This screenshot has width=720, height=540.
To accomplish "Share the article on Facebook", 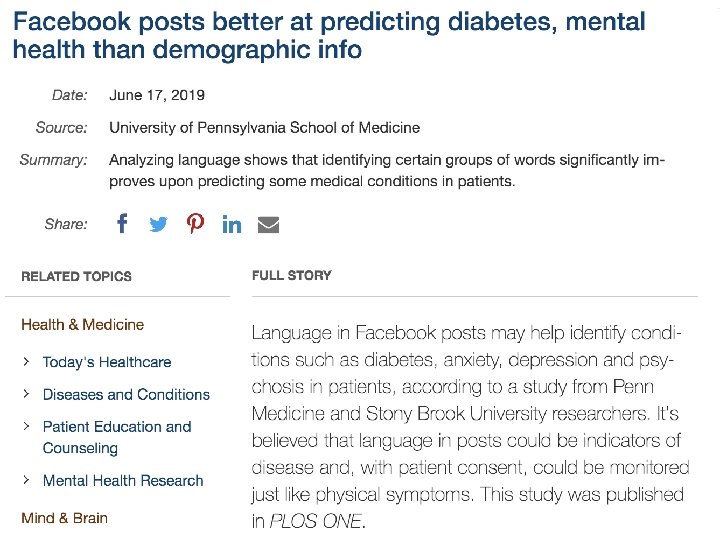I will pos(122,224).
